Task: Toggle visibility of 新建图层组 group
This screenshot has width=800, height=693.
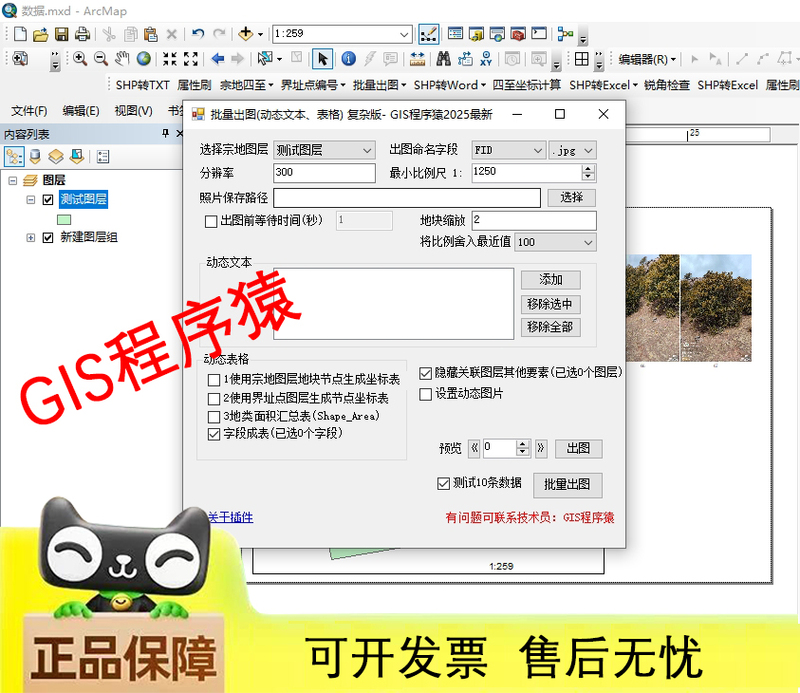Action: [48, 238]
